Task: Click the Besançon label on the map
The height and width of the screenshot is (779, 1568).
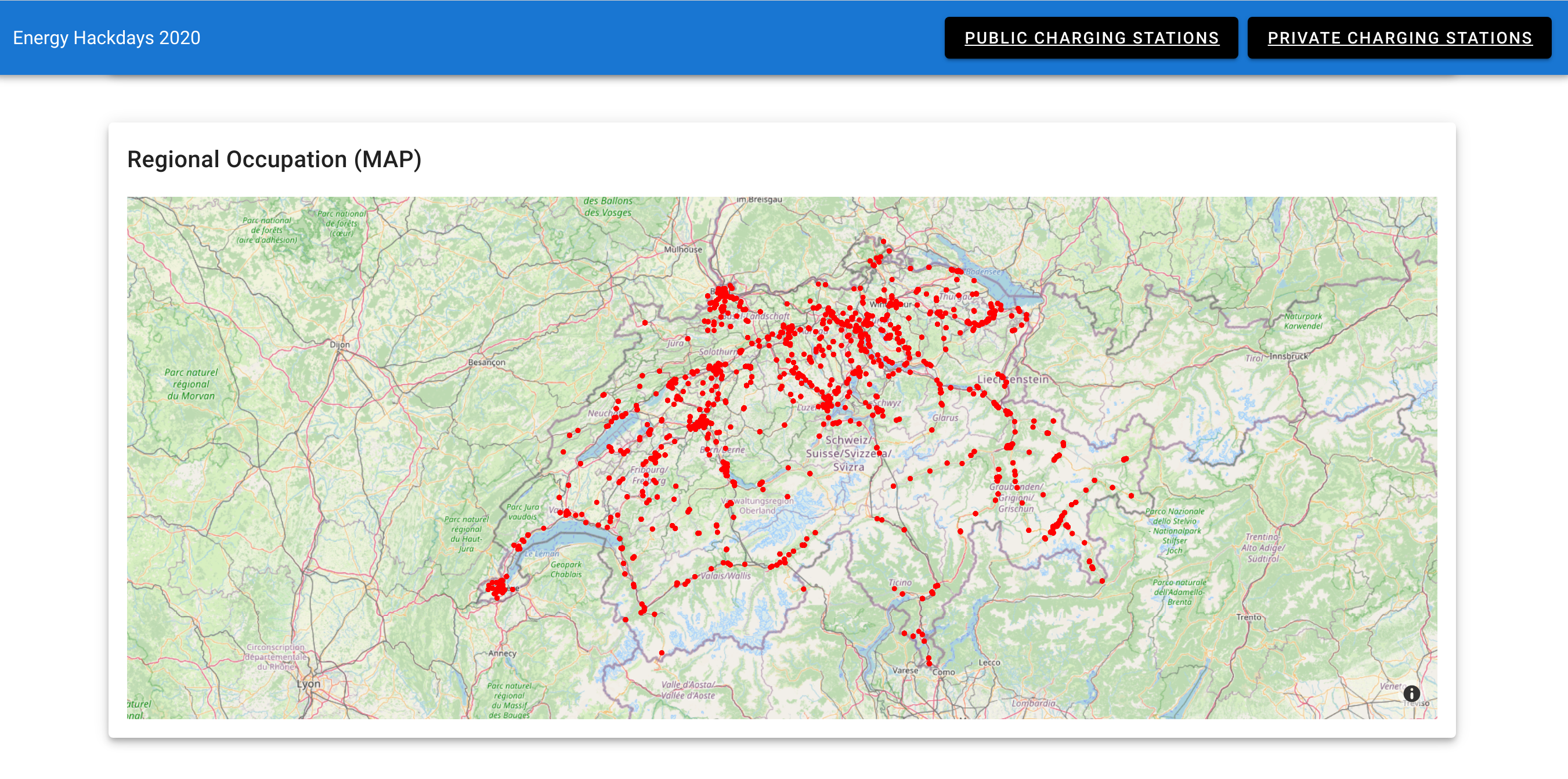Action: (x=486, y=362)
